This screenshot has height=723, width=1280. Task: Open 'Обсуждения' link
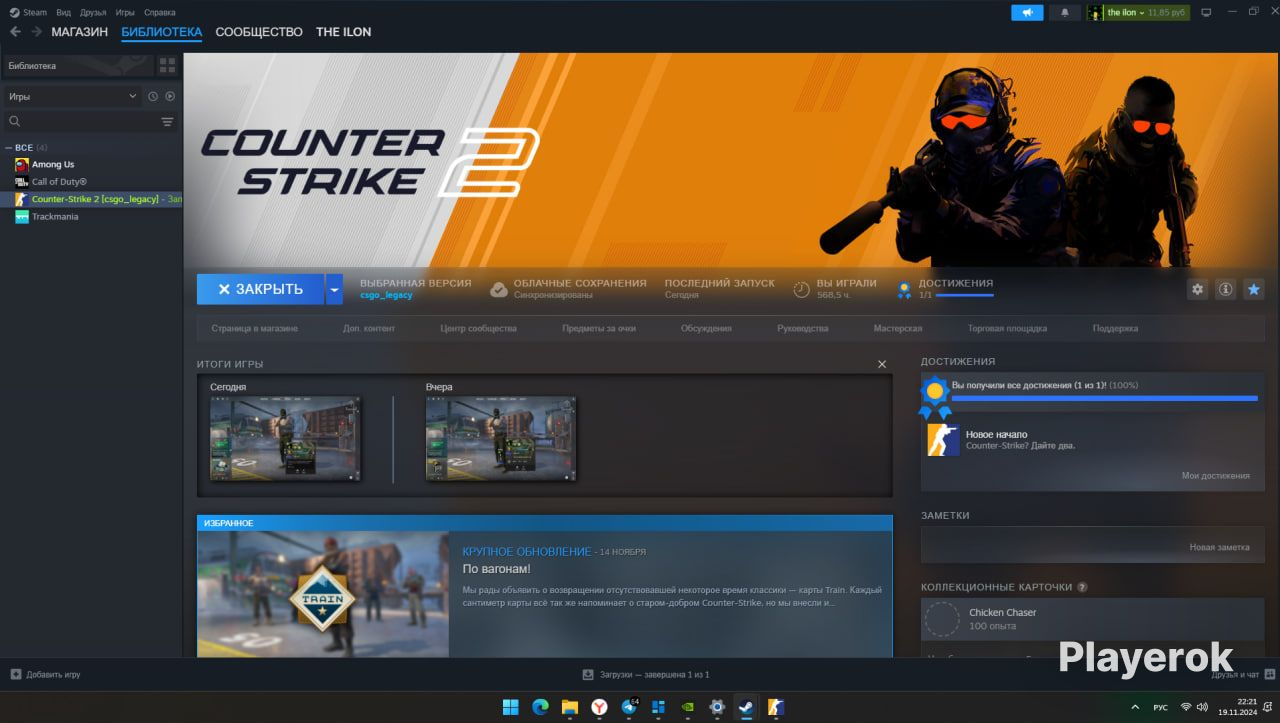tap(706, 328)
